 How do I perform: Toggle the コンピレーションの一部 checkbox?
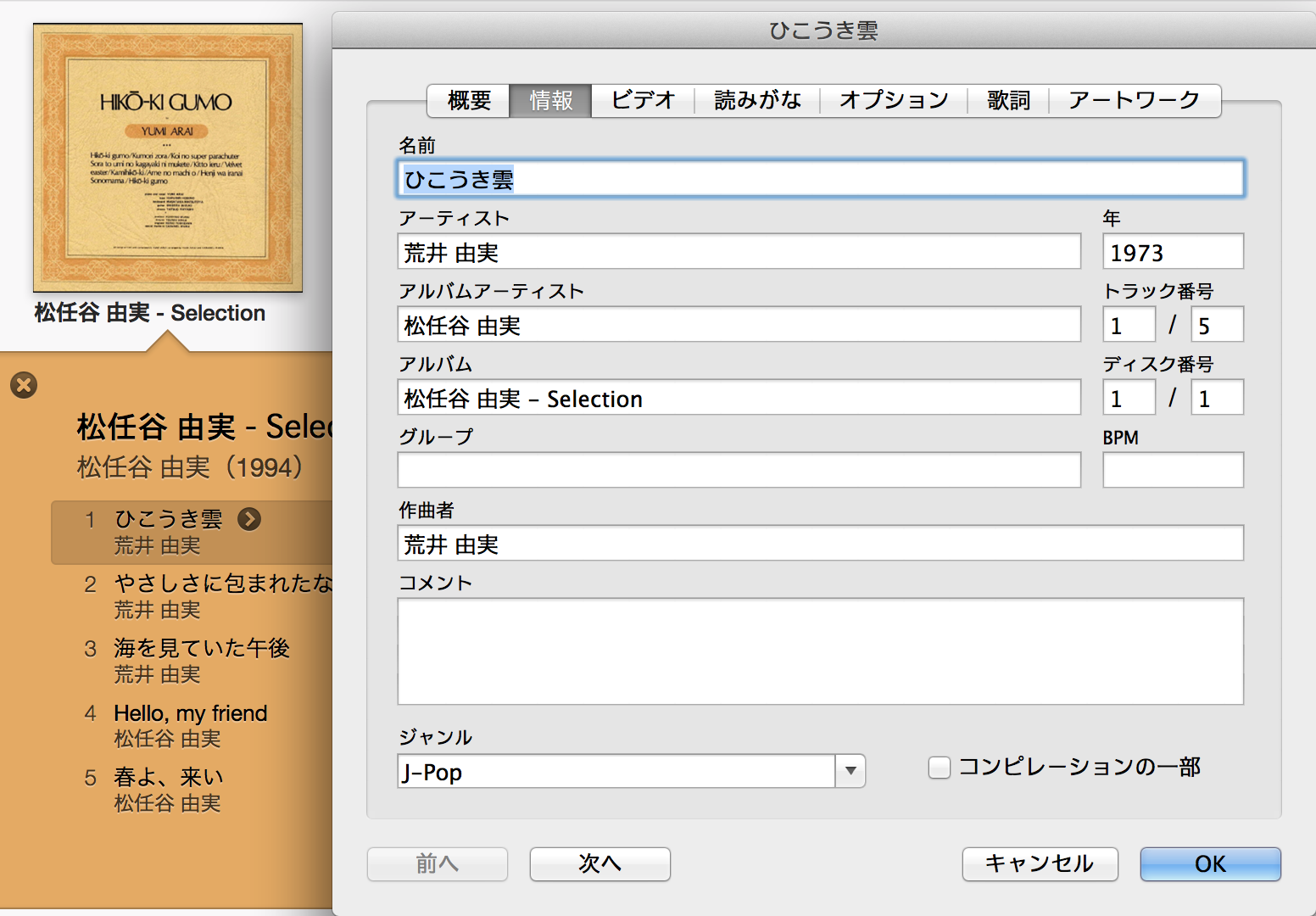[x=939, y=768]
